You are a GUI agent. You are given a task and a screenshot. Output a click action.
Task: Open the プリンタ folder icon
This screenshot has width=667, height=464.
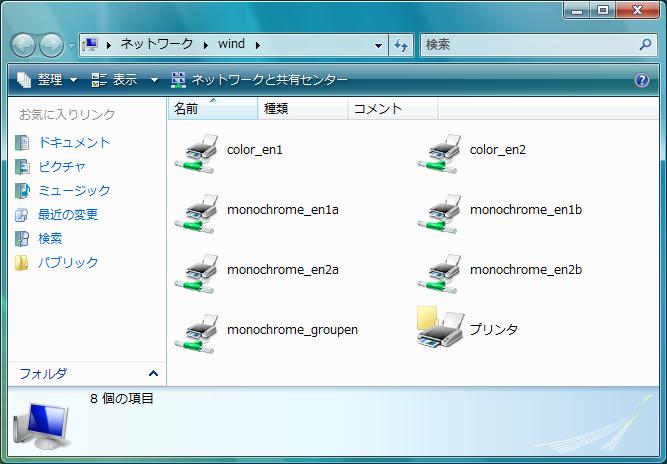click(440, 327)
